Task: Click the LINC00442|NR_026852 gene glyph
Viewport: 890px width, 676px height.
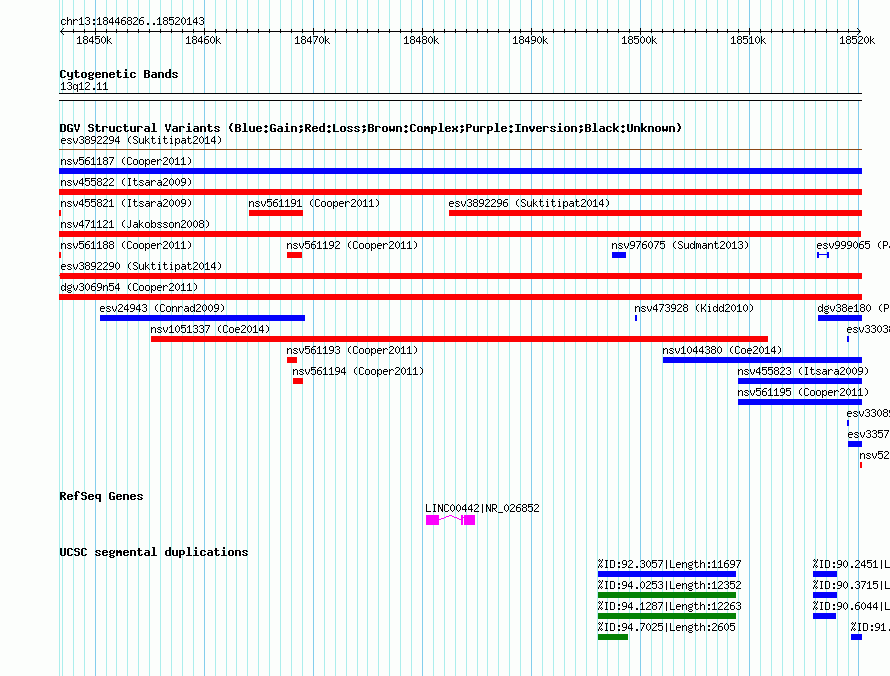Action: (451, 520)
